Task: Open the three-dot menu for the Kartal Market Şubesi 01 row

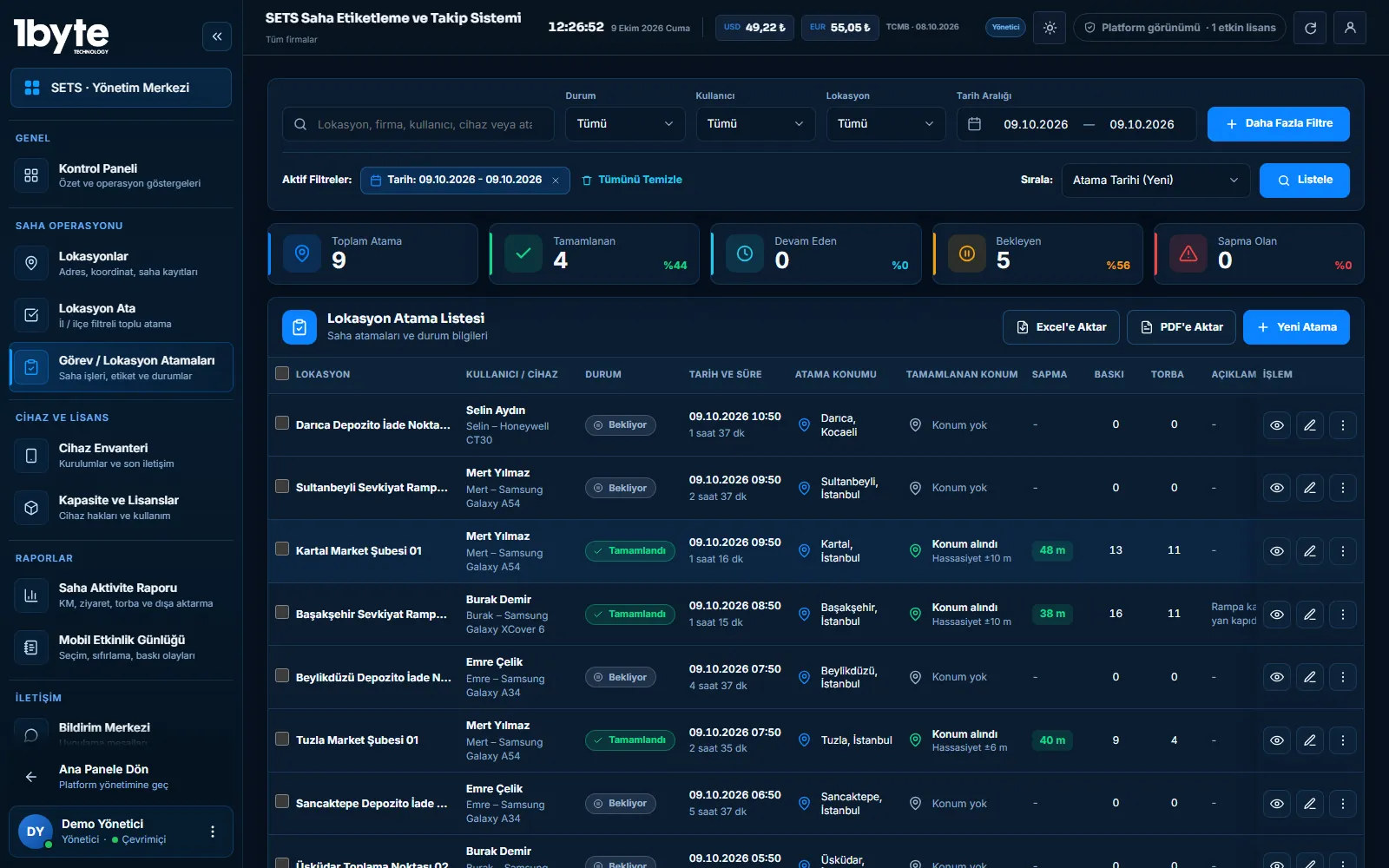Action: click(x=1342, y=551)
